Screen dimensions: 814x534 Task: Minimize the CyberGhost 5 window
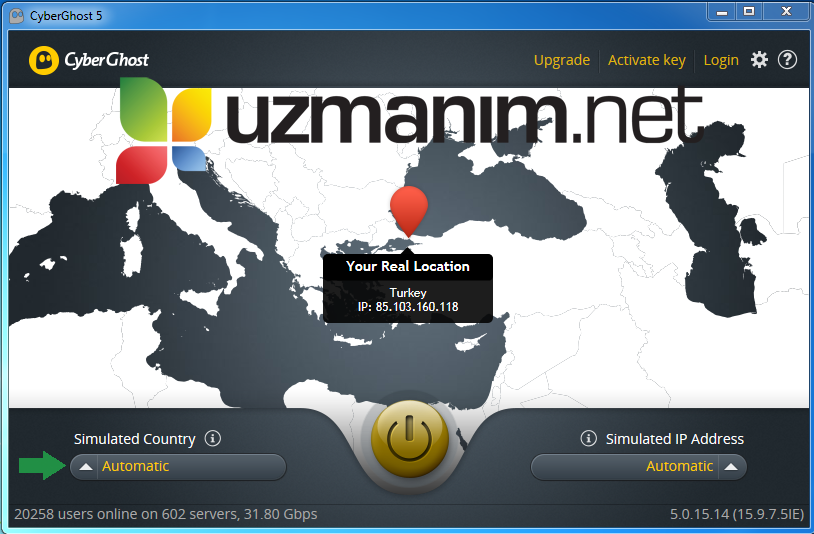722,11
